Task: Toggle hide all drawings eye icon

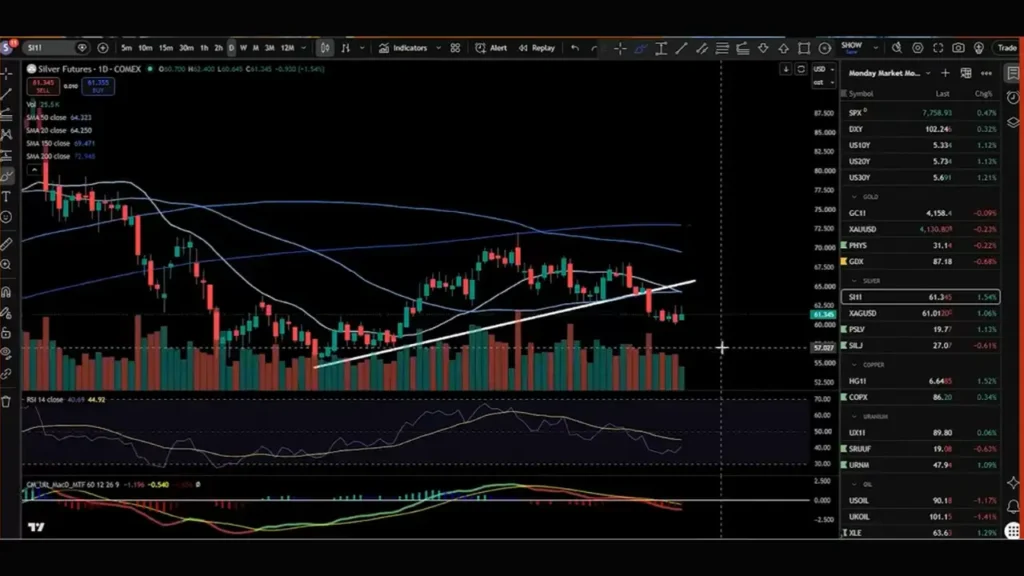Action: click(x=7, y=353)
